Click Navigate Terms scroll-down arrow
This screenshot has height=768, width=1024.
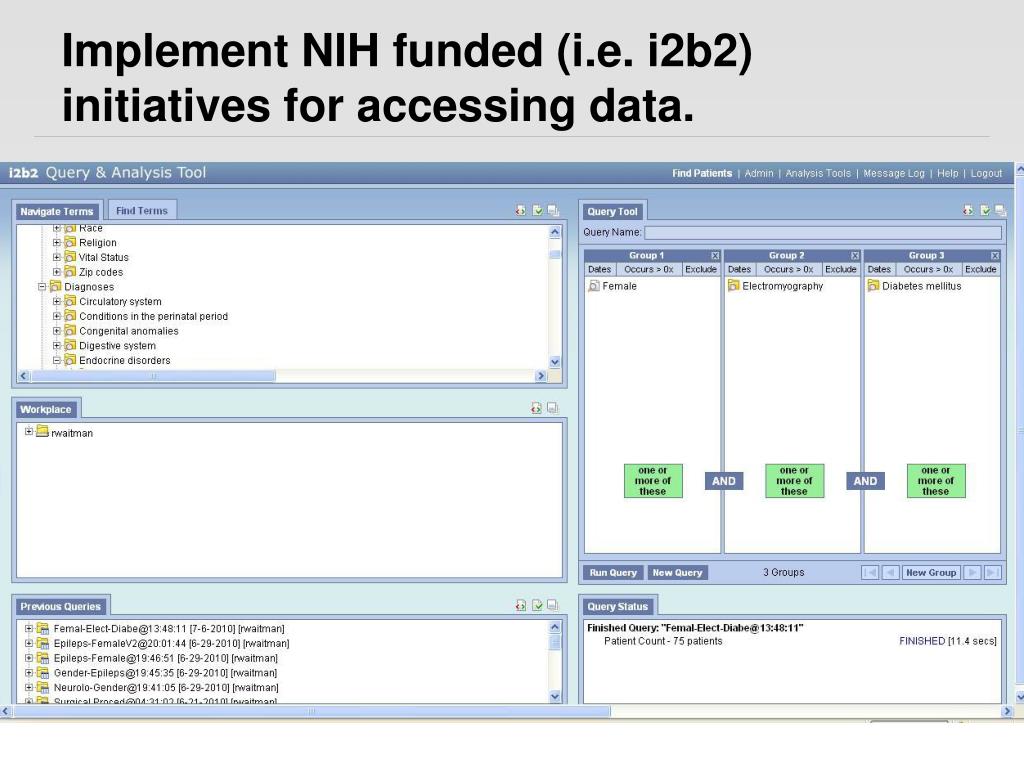click(555, 362)
